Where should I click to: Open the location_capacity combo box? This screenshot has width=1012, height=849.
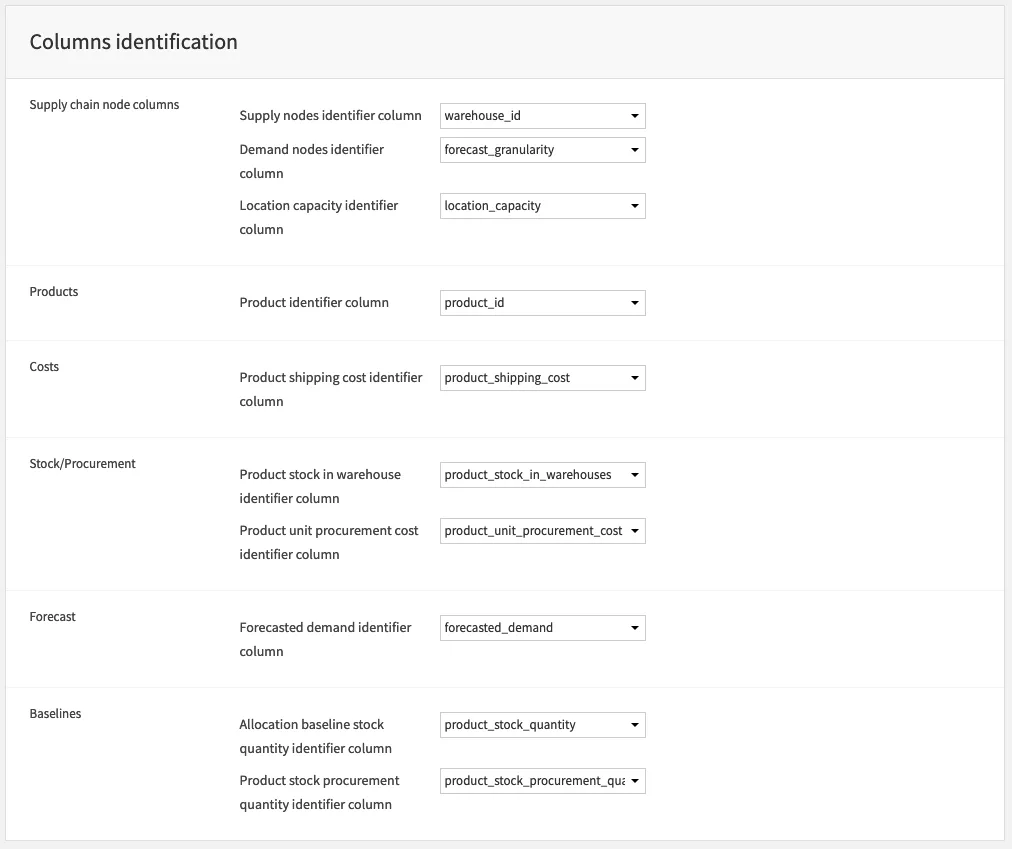point(542,206)
